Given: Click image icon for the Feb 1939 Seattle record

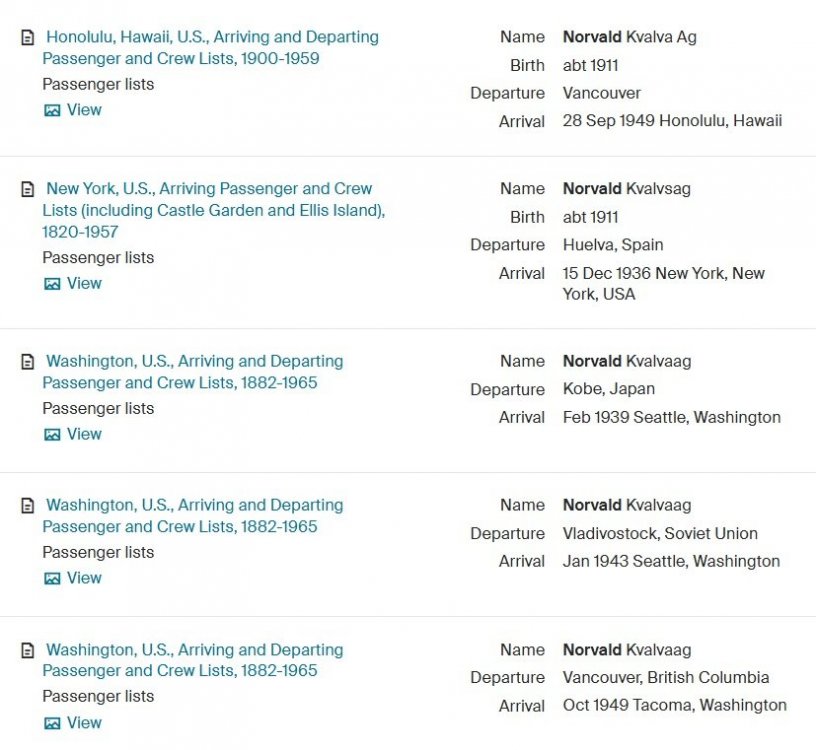Looking at the screenshot, I should pyautogui.click(x=52, y=435).
